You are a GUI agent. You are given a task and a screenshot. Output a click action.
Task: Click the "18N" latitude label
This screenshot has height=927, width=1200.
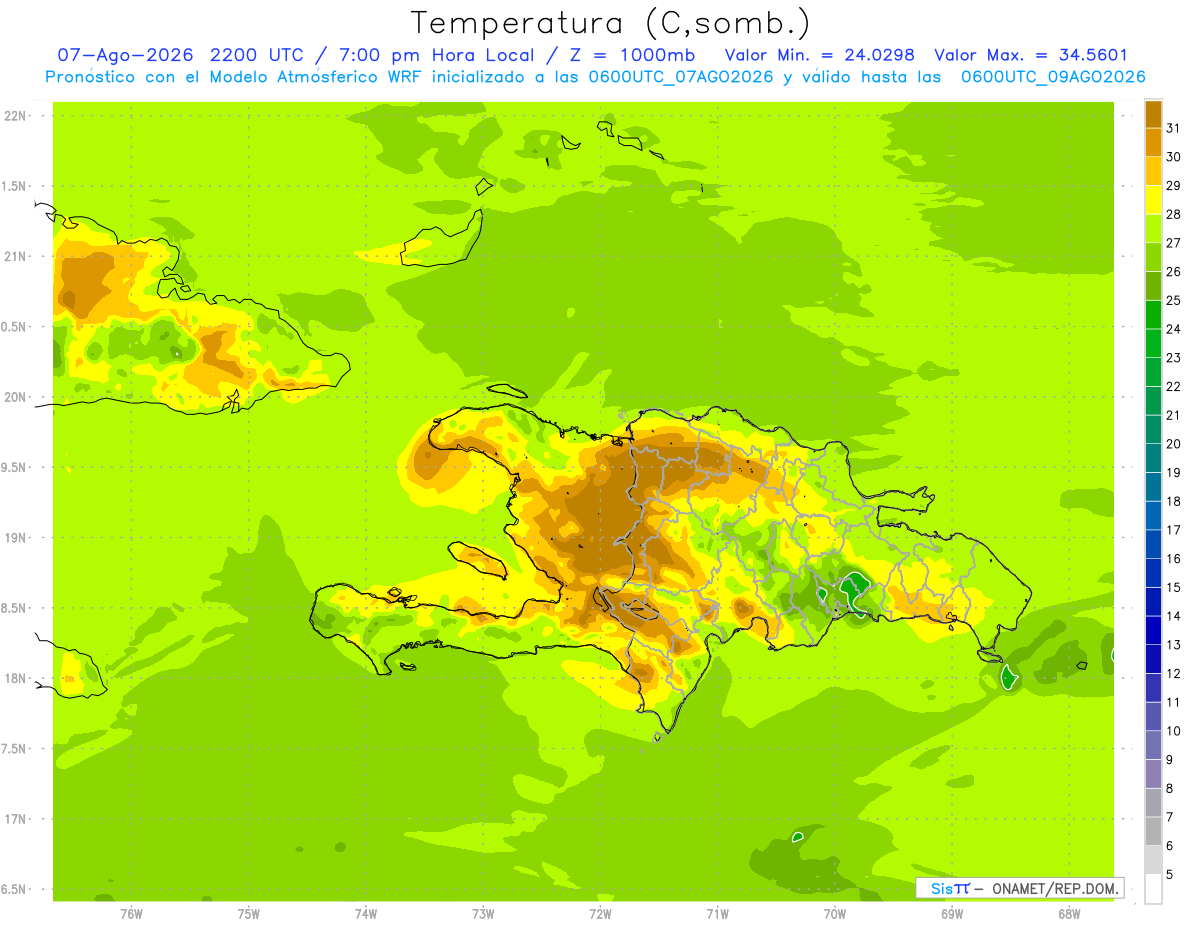16,678
